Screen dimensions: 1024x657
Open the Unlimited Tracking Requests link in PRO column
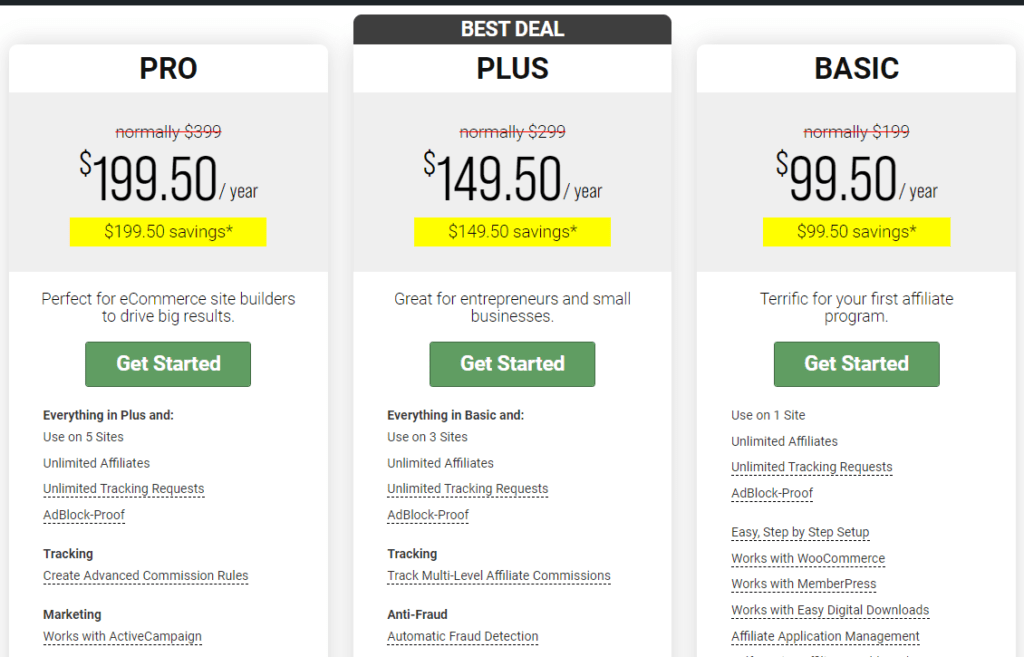tap(123, 489)
